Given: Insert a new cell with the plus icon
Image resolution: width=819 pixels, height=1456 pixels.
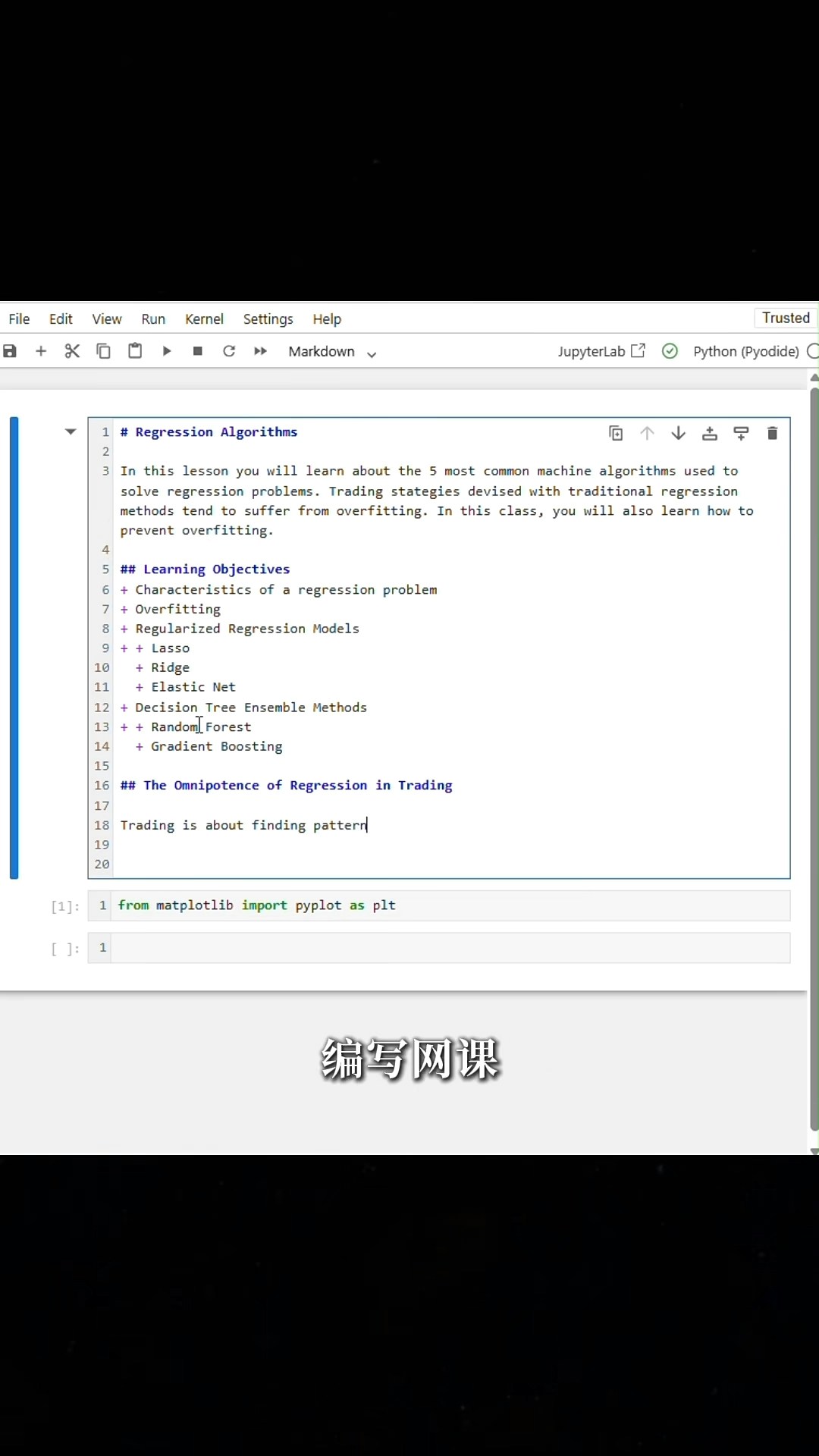Looking at the screenshot, I should click(x=41, y=351).
